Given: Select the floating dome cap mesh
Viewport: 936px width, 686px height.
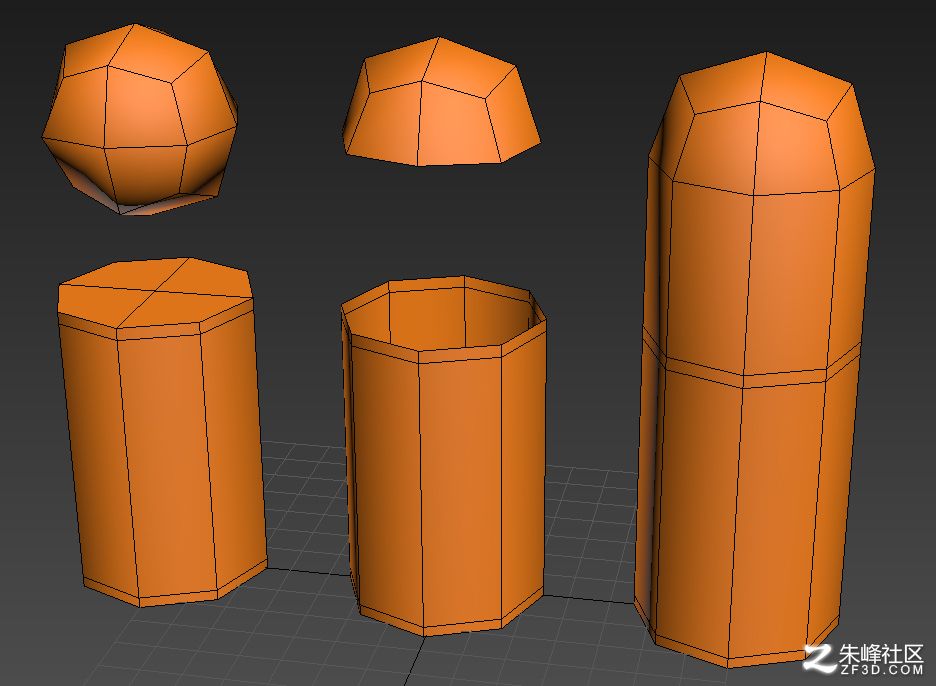Looking at the screenshot, I should point(441,101).
